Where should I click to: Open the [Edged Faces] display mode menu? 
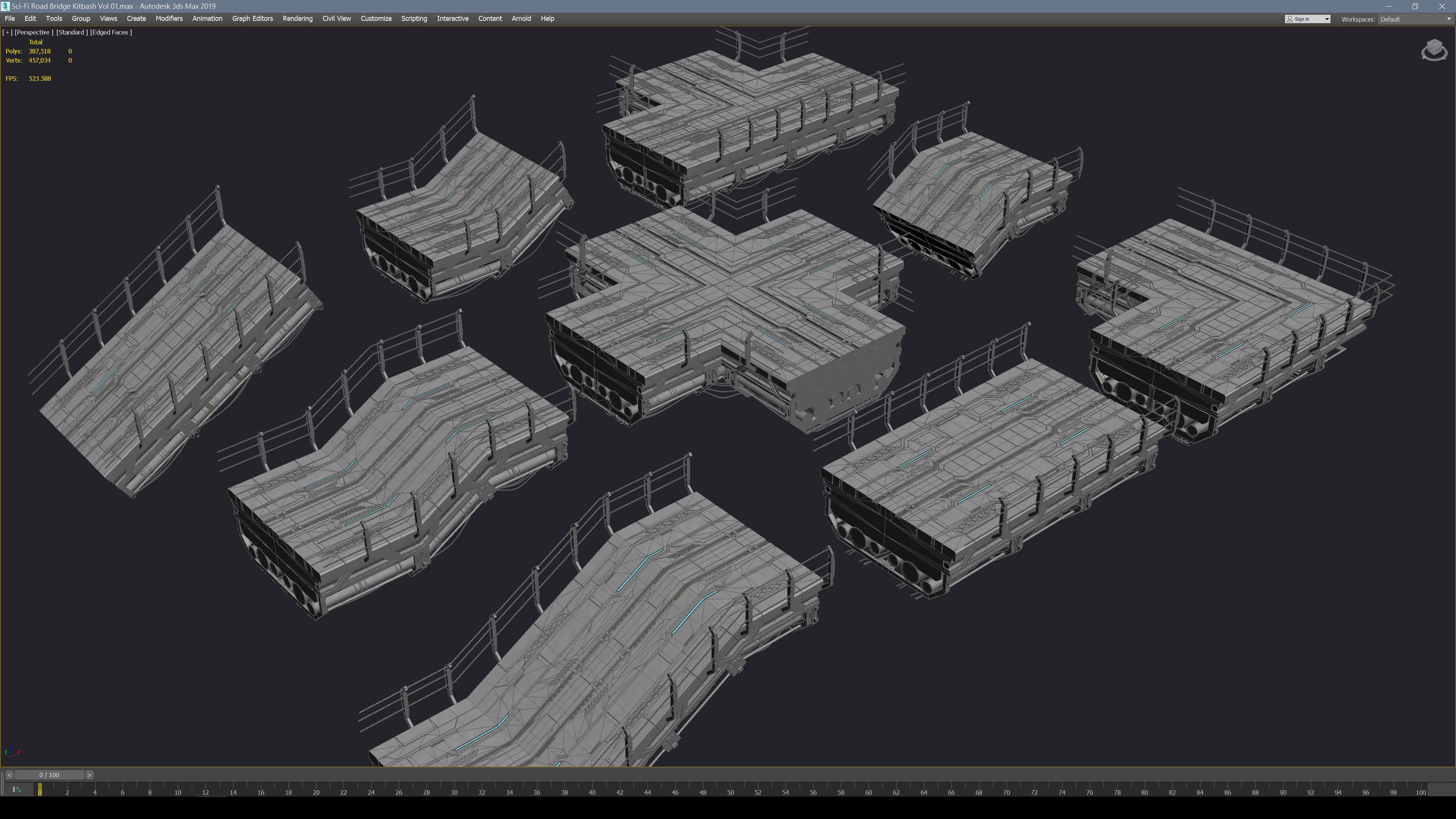(111, 32)
